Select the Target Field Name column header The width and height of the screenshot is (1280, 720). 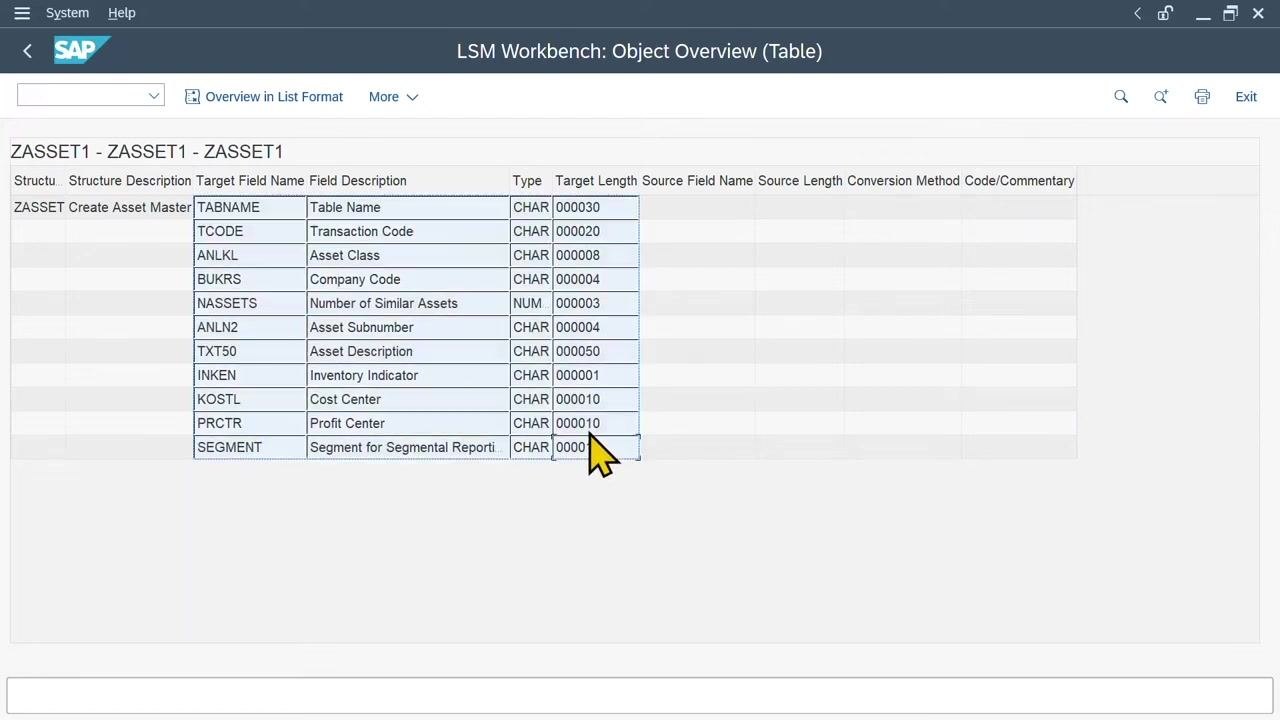coord(250,181)
